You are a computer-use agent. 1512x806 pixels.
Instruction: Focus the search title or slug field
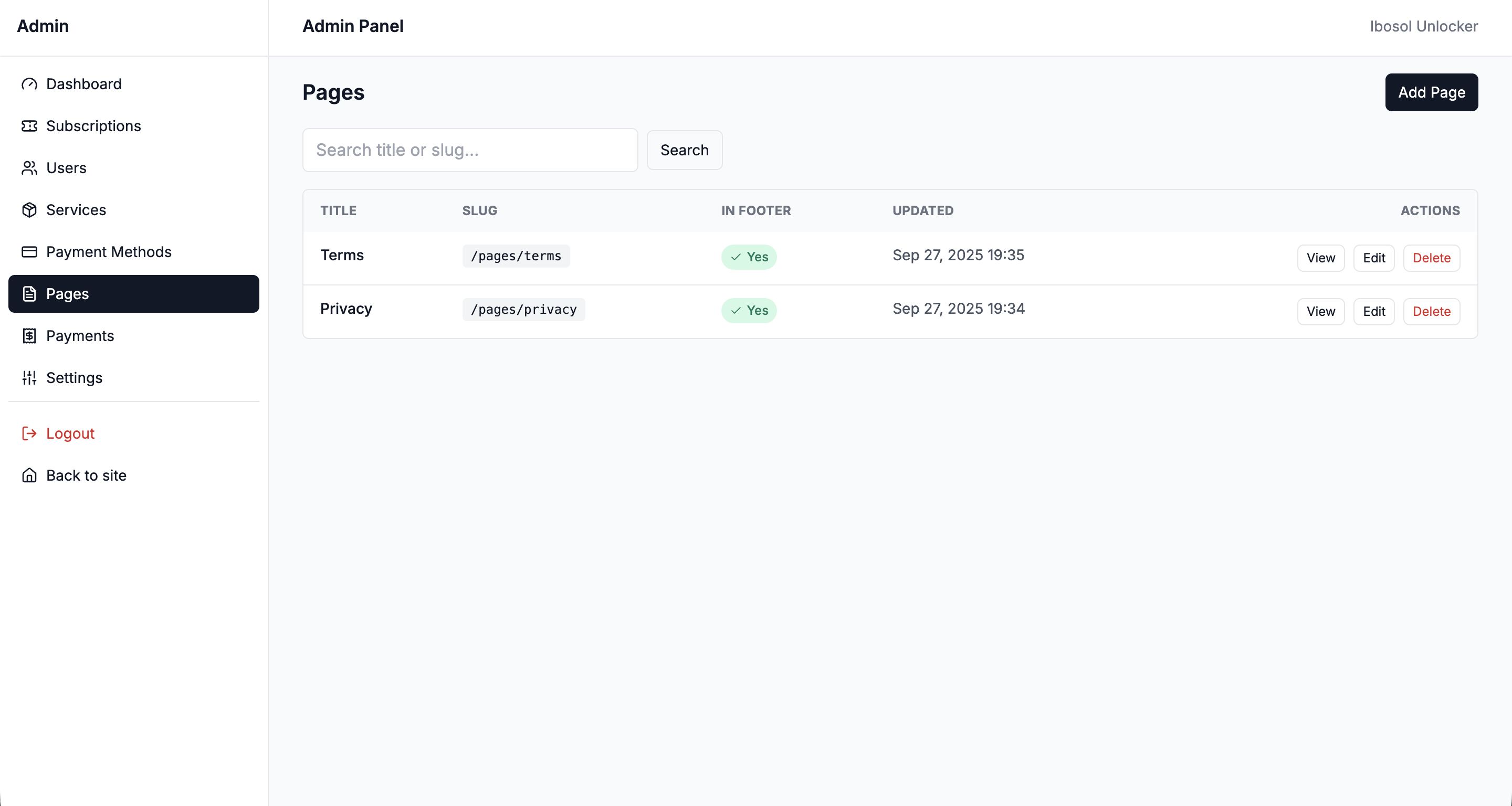469,150
